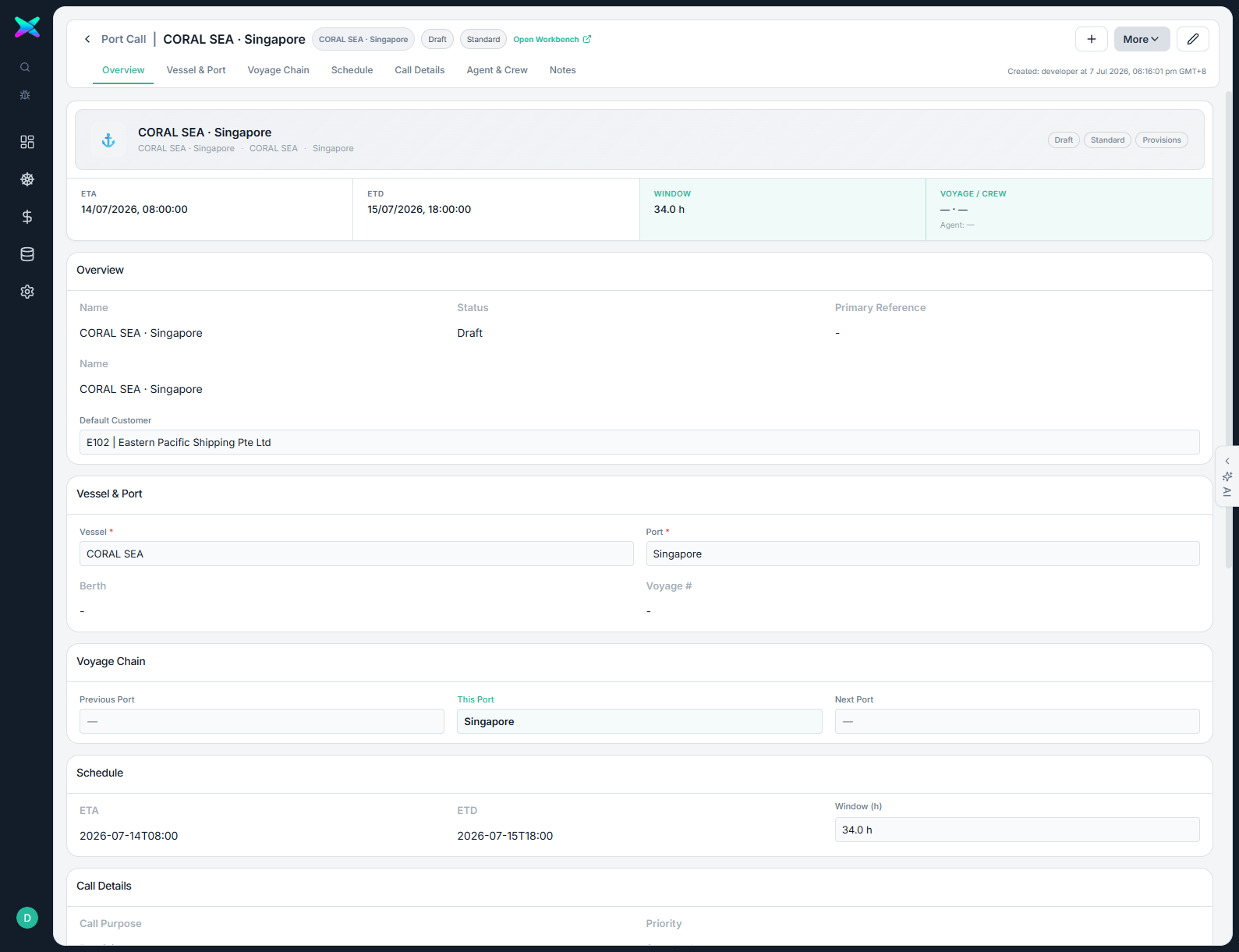
Task: Switch to the Overview tab
Action: click(x=123, y=70)
